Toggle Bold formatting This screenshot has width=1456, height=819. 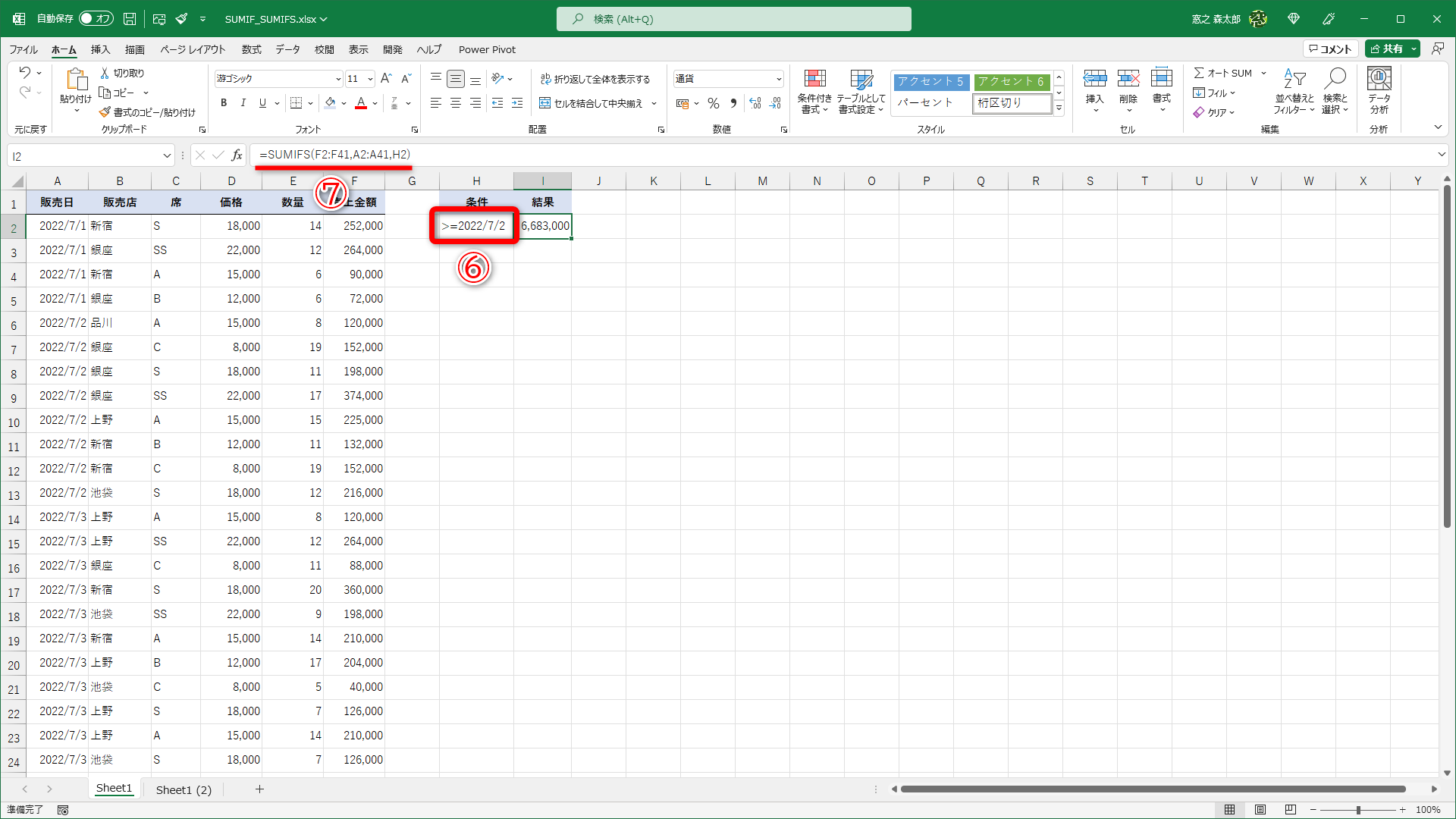224,103
